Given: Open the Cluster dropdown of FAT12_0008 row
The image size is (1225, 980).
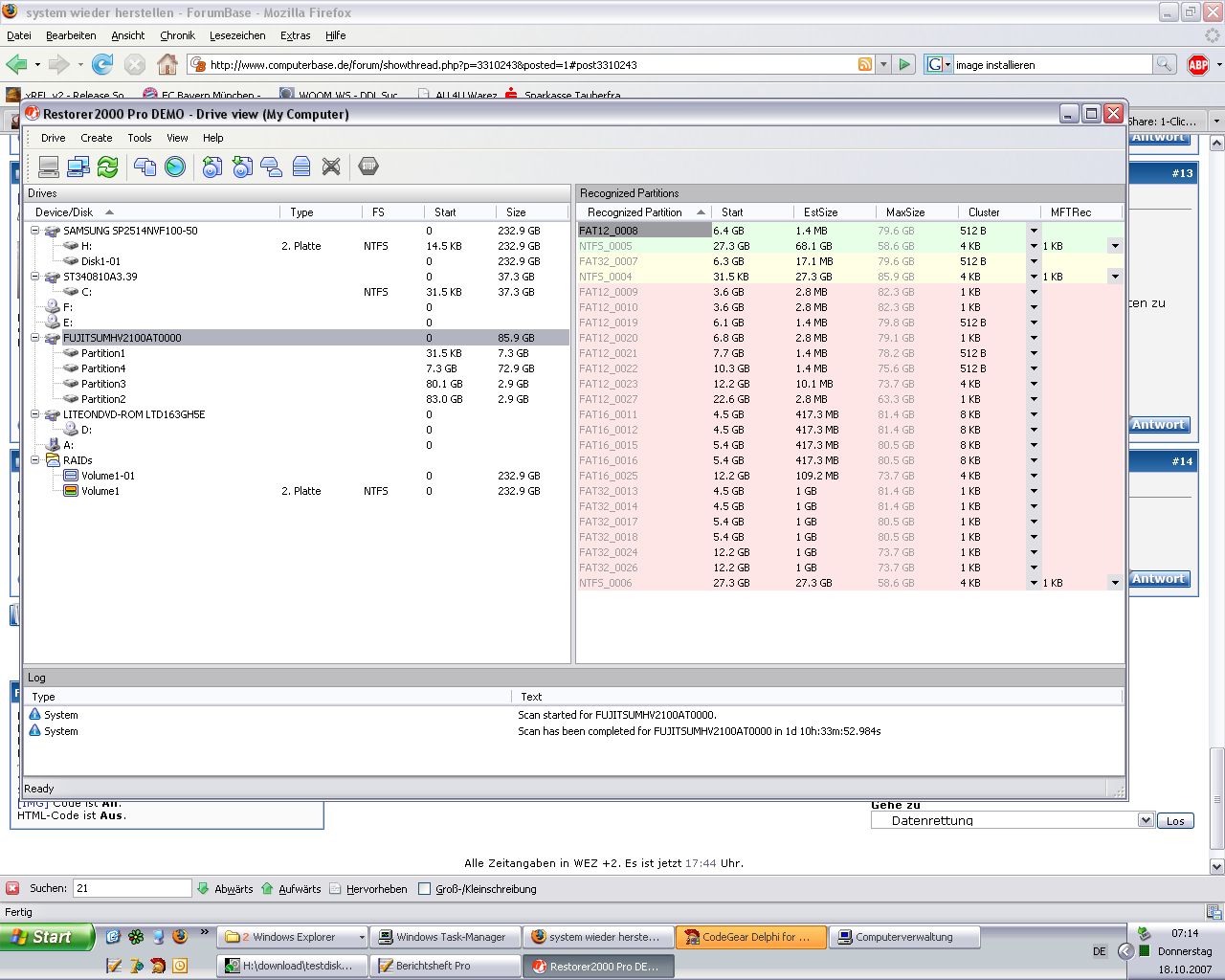Looking at the screenshot, I should click(1034, 231).
